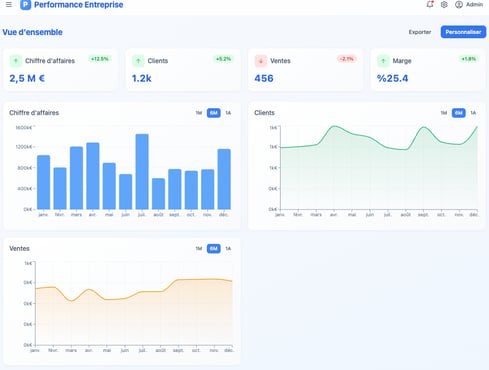Click the red down arrow icon on Ventes card
The image size is (489, 370).
coord(261,61)
